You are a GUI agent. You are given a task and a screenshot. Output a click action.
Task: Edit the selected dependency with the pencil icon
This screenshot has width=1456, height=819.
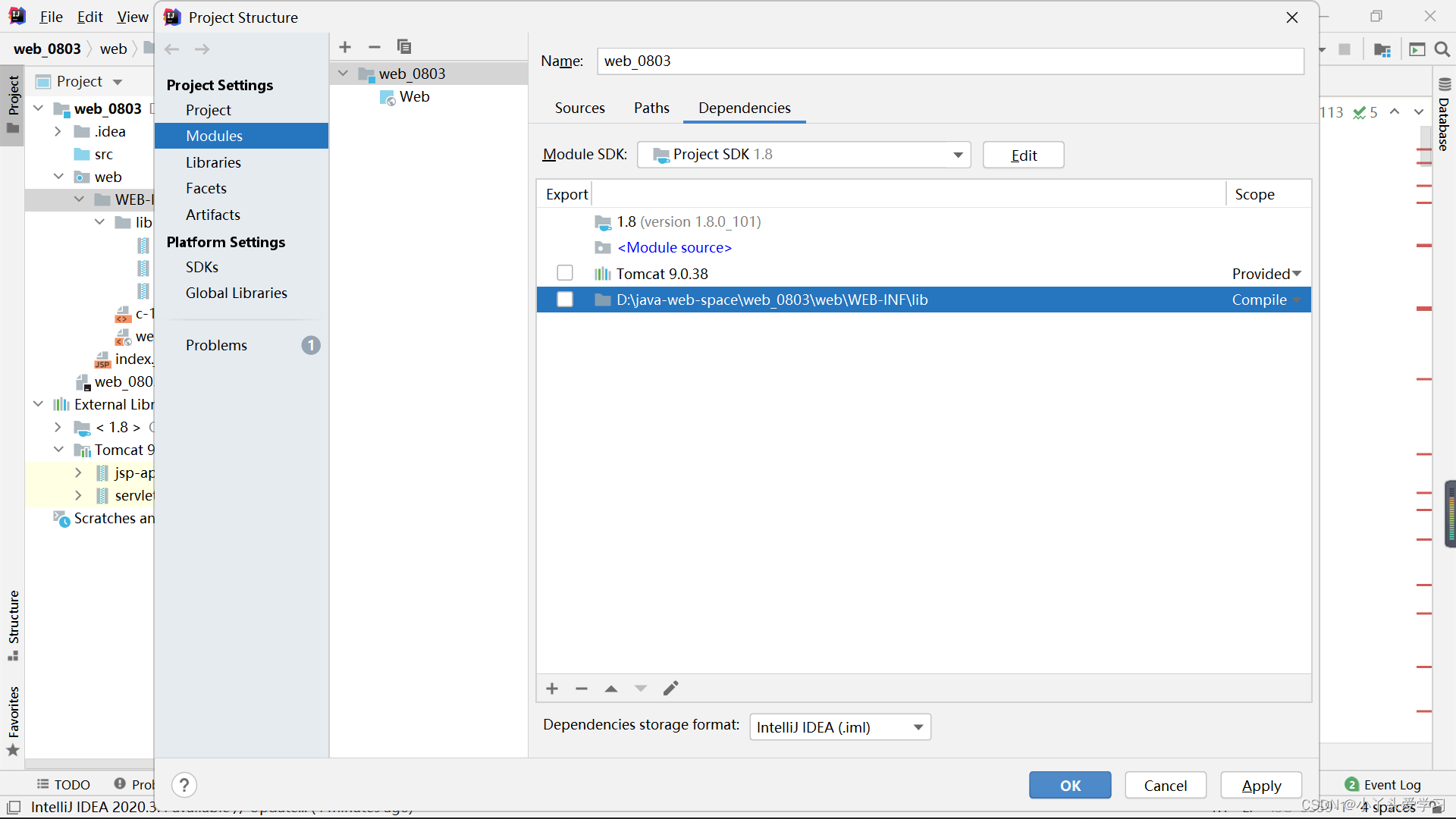tap(670, 689)
